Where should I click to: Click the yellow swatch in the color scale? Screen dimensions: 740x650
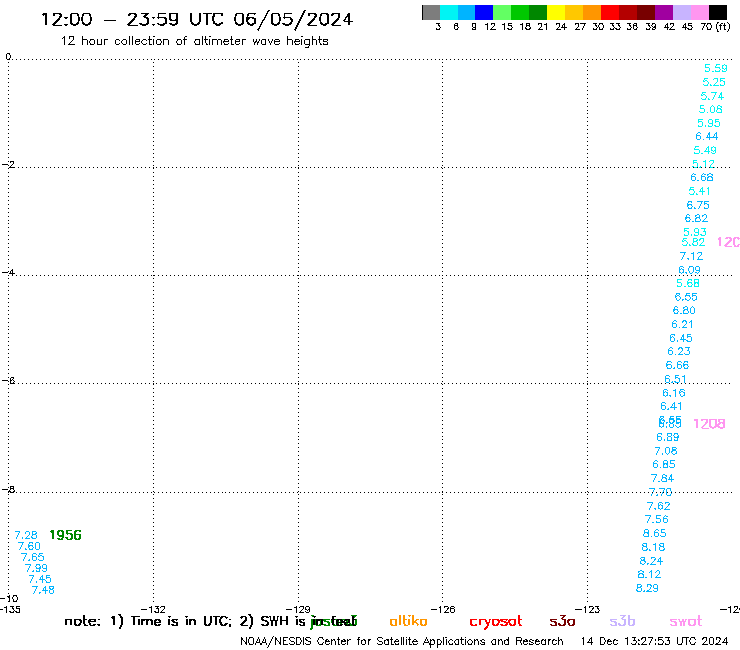click(556, 12)
